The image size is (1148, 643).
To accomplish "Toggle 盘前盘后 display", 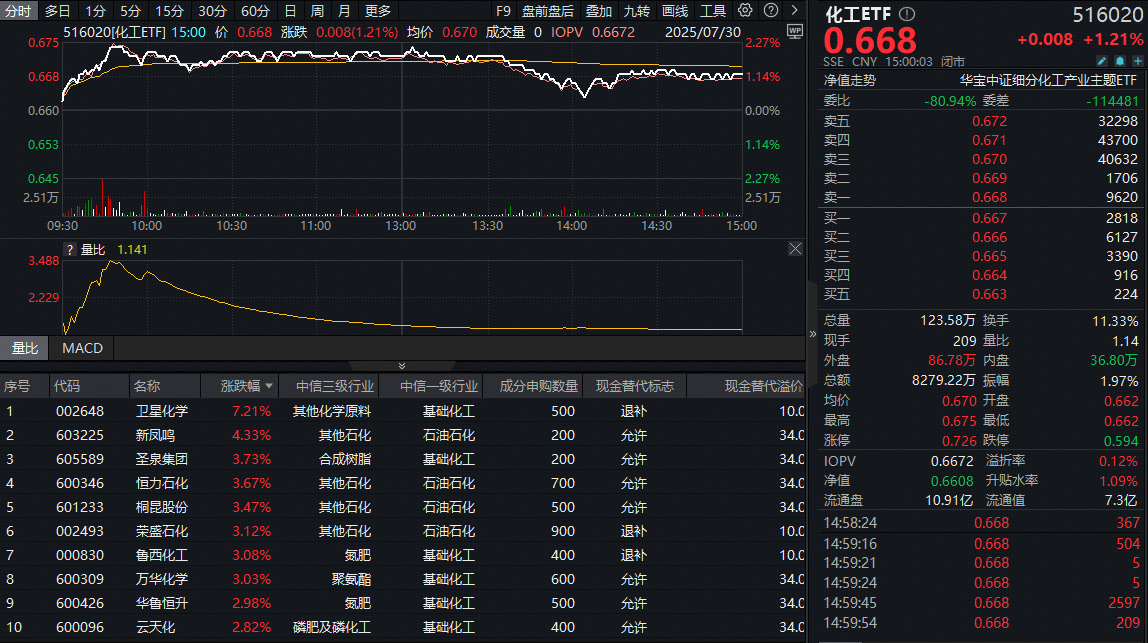I will [548, 11].
